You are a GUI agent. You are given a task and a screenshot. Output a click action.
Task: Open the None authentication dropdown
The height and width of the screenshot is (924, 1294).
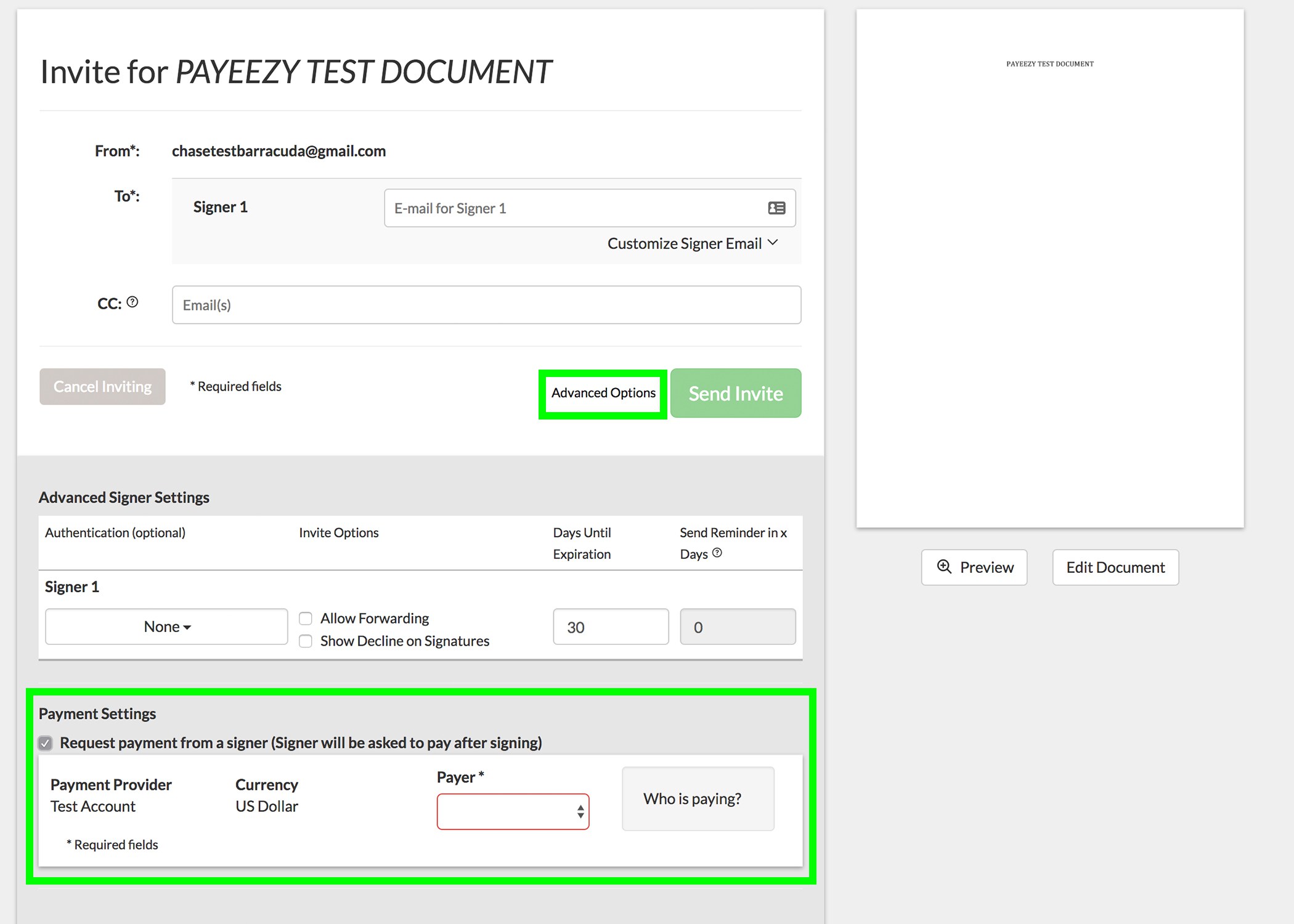click(x=166, y=627)
